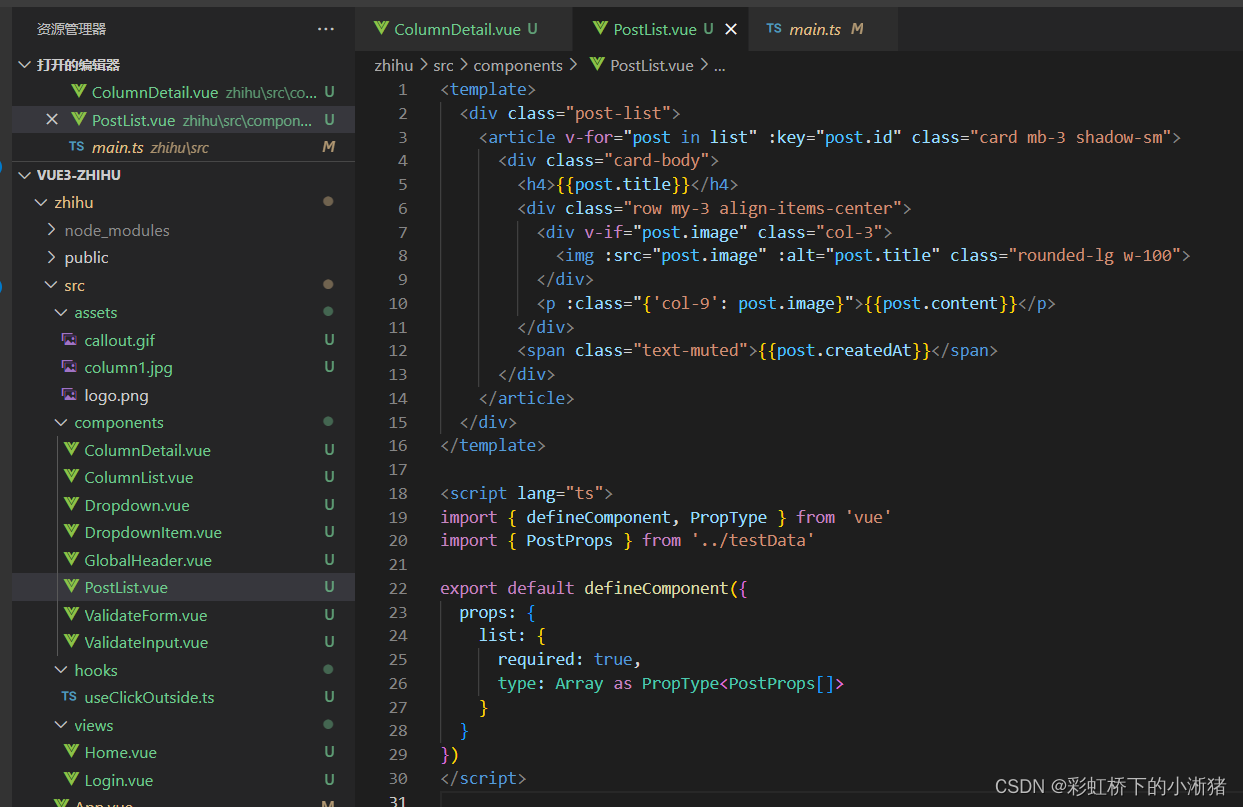
Task: Click TS icon on main.ts tab
Action: click(773, 29)
